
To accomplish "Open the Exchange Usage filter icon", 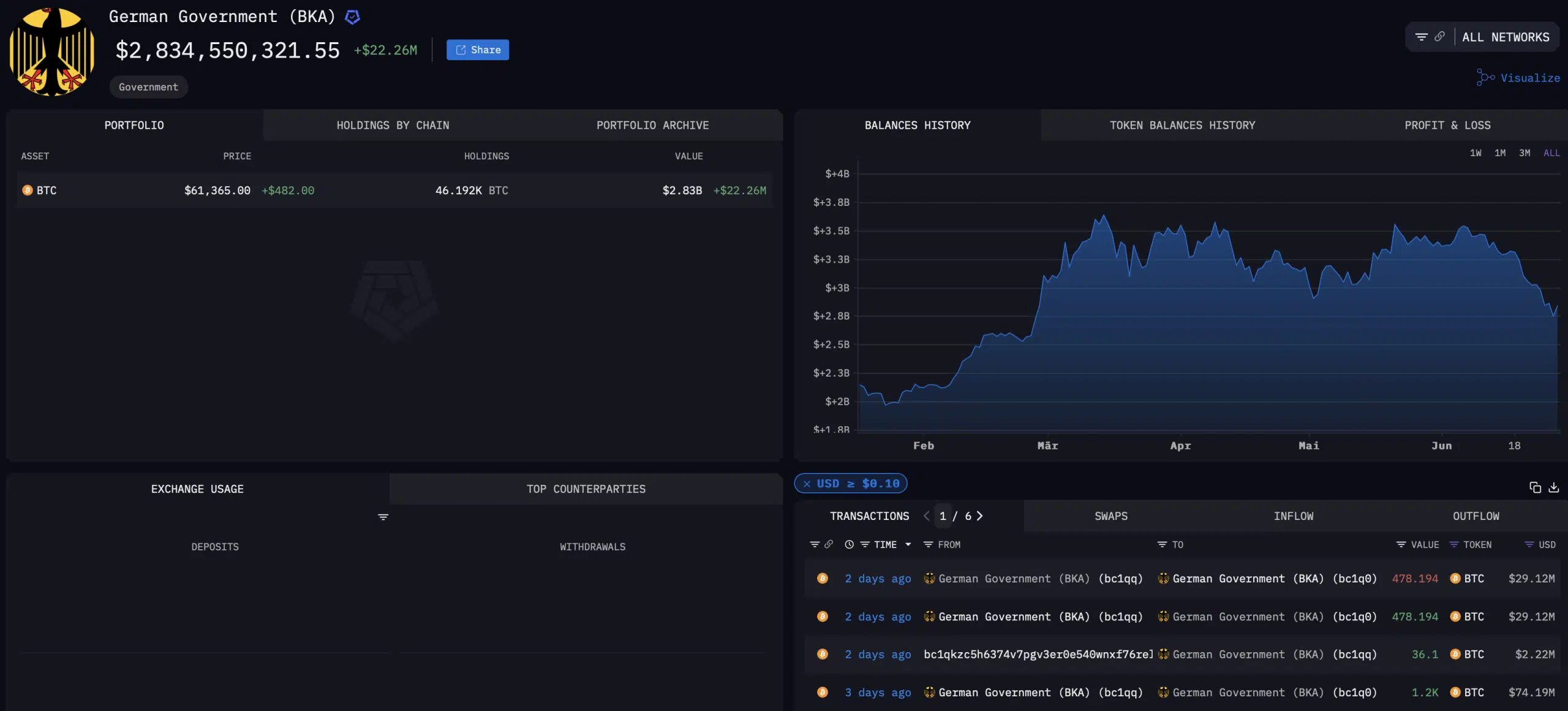I will pyautogui.click(x=383, y=516).
